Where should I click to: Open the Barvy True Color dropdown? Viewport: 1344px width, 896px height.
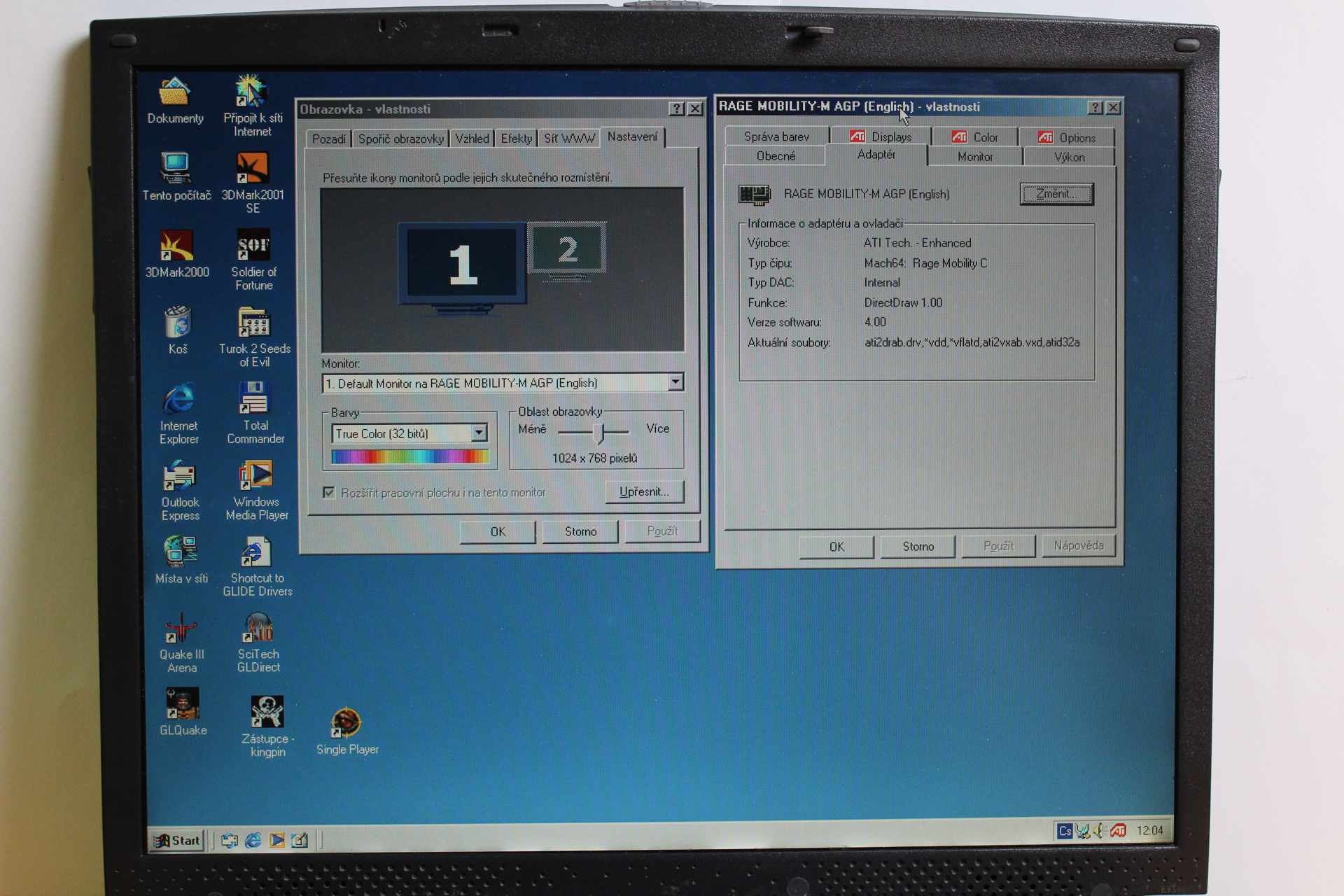(479, 433)
